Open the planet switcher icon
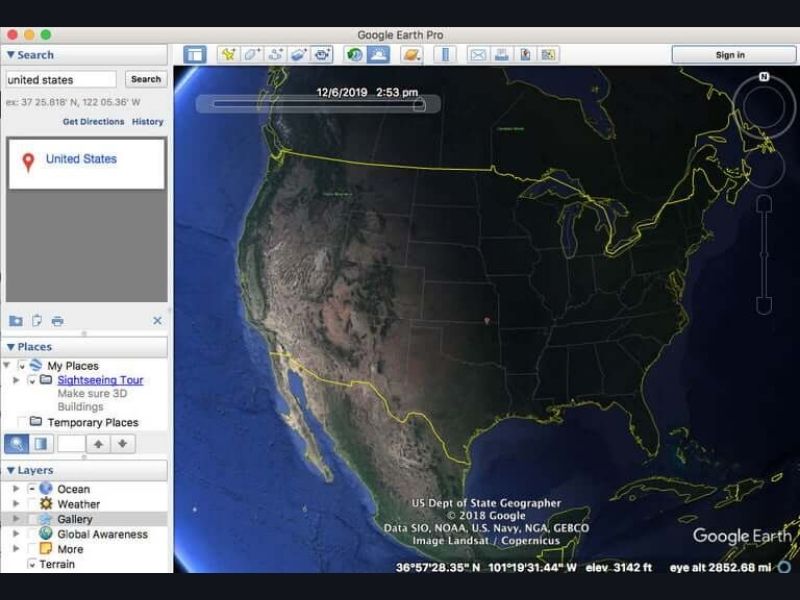 [x=411, y=55]
